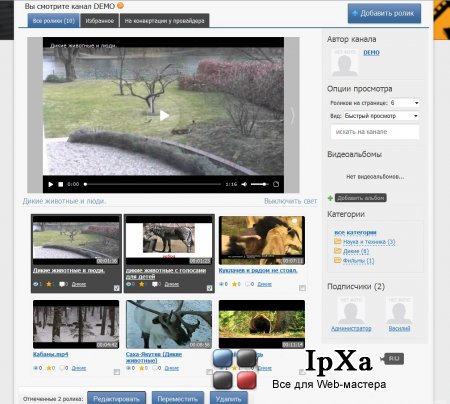
Task: Tick the checkbox for Саха-Якутия video
Action: click(209, 372)
